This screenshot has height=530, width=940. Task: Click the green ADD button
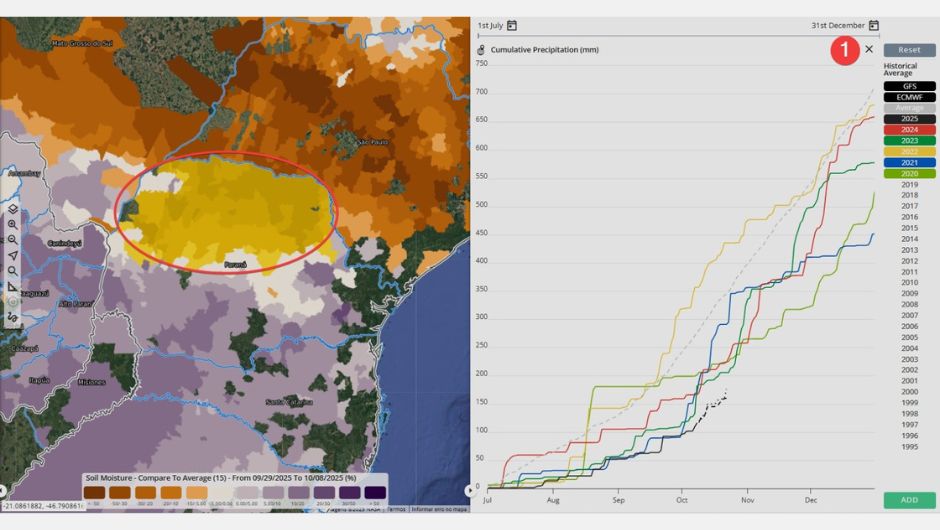tap(909, 500)
